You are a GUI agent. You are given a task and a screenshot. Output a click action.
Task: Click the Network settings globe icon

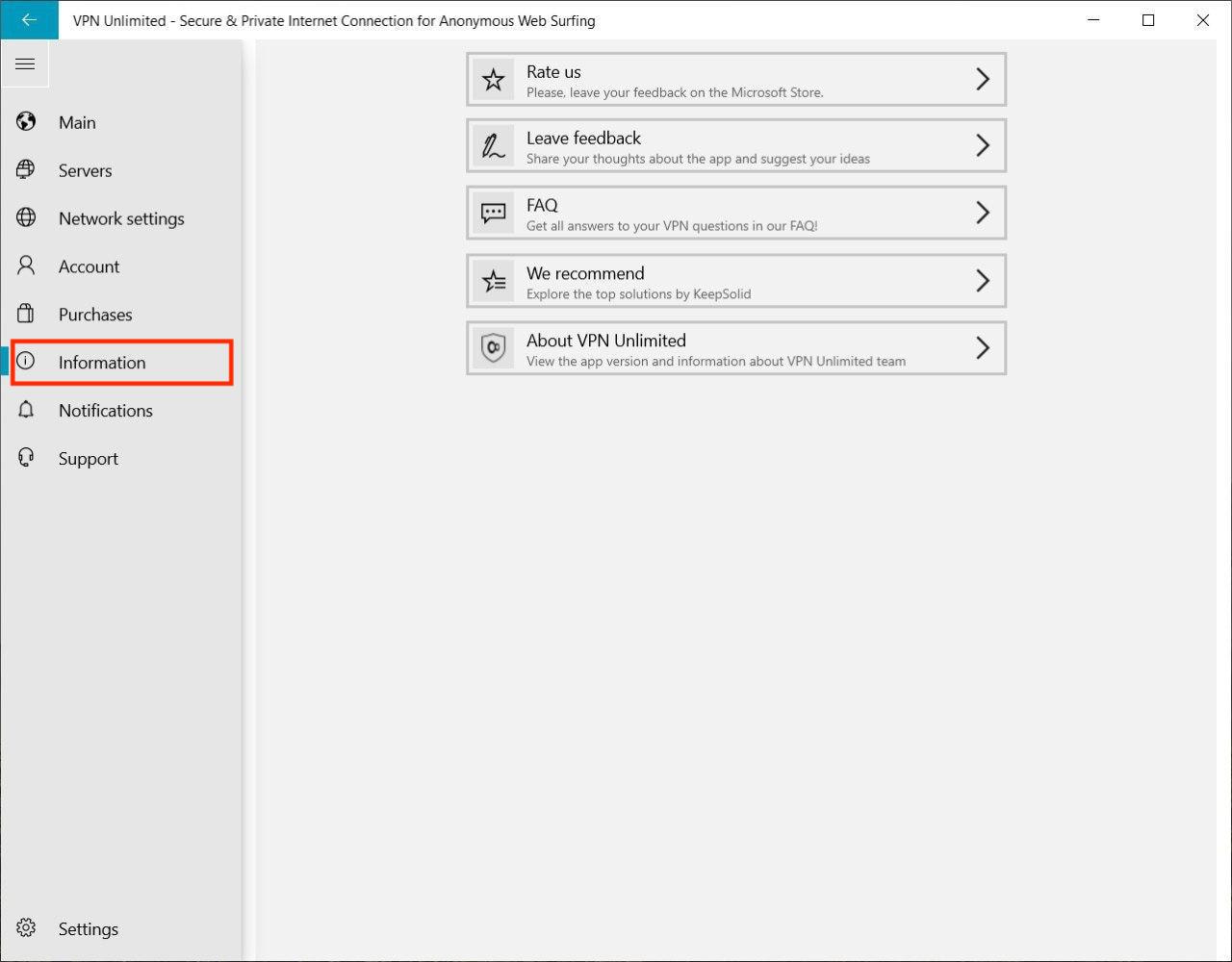[x=26, y=217]
